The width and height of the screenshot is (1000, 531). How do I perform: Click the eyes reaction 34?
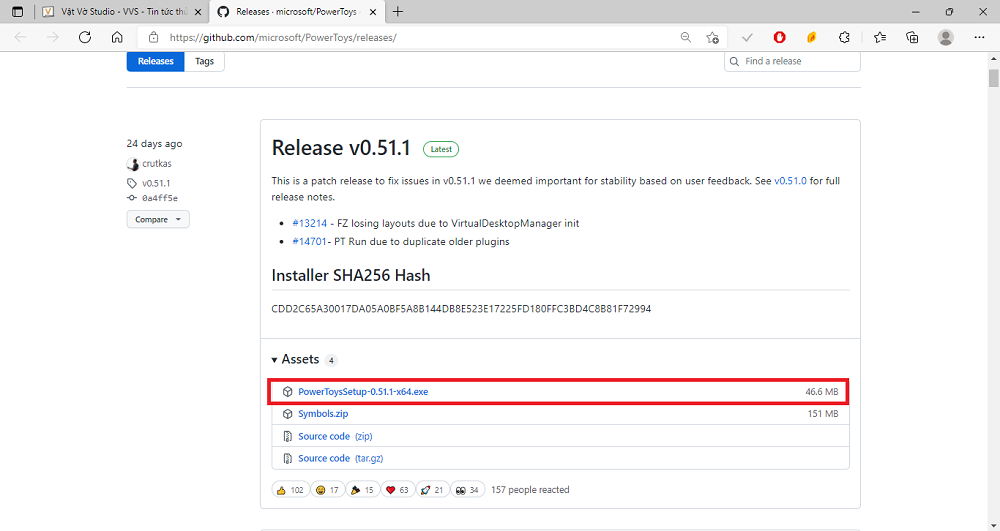467,490
